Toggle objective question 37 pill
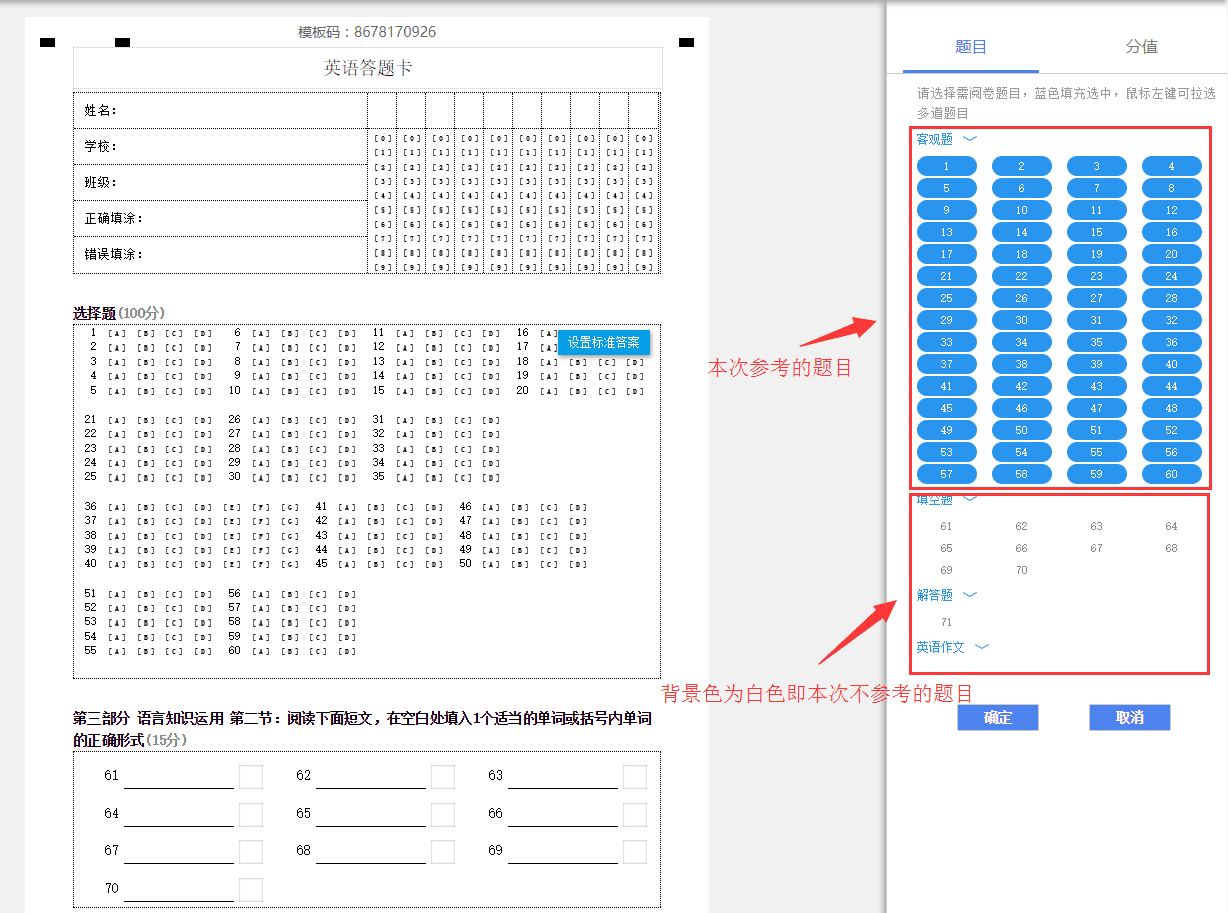 click(946, 364)
